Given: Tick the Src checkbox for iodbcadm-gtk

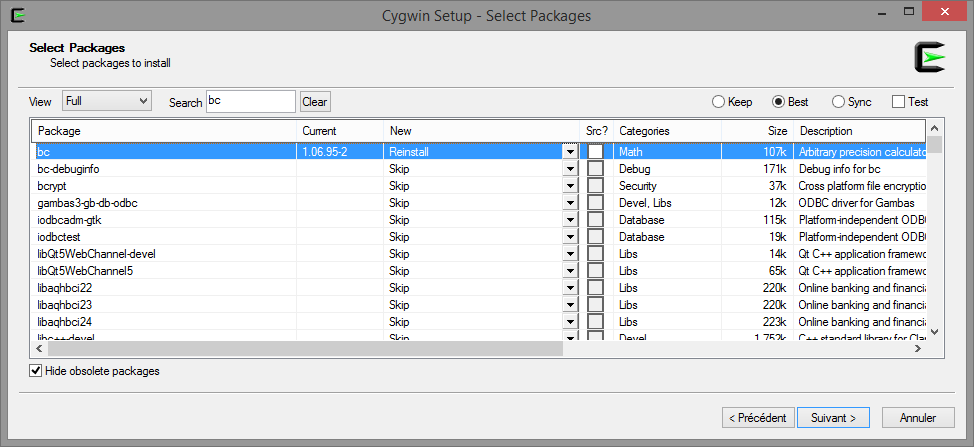Looking at the screenshot, I should [x=595, y=220].
